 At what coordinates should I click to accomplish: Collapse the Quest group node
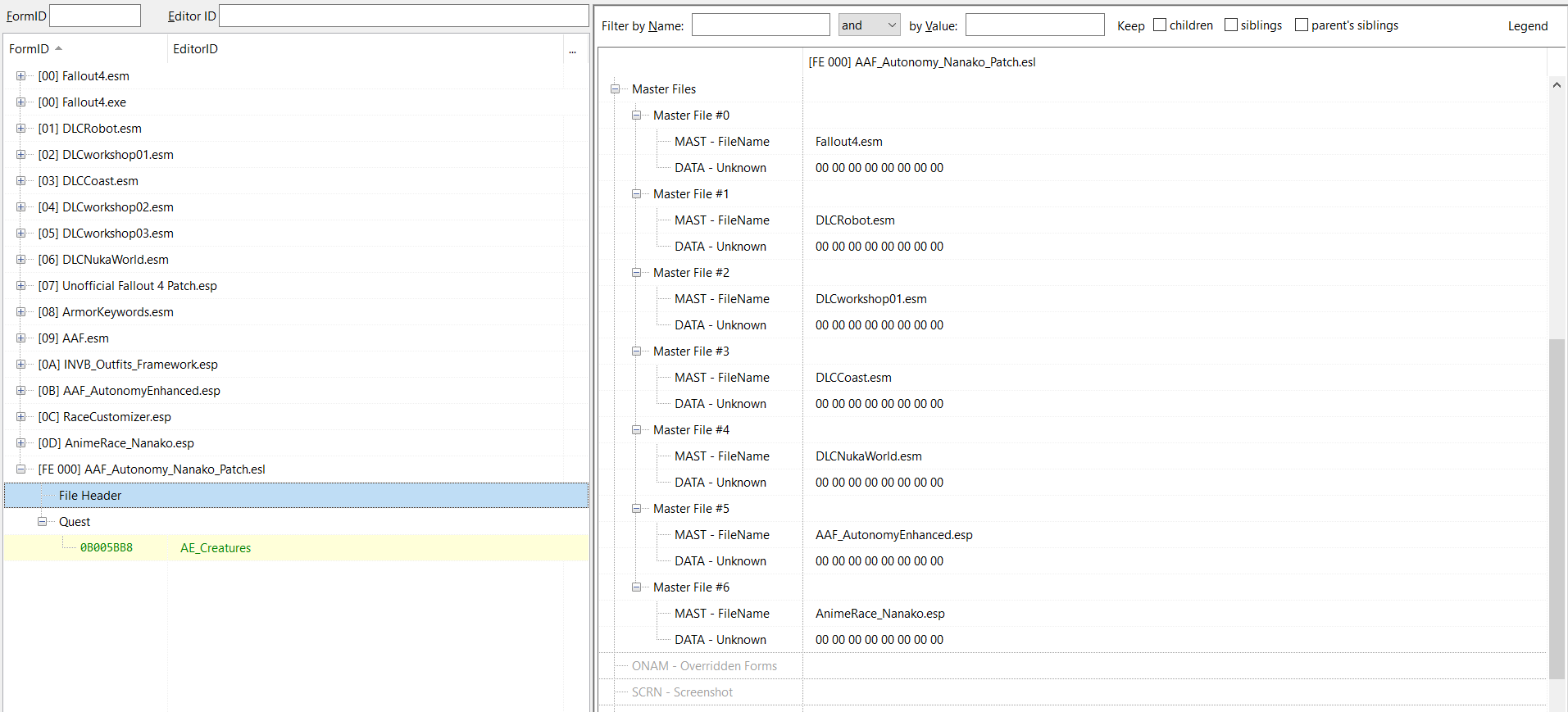(42, 522)
